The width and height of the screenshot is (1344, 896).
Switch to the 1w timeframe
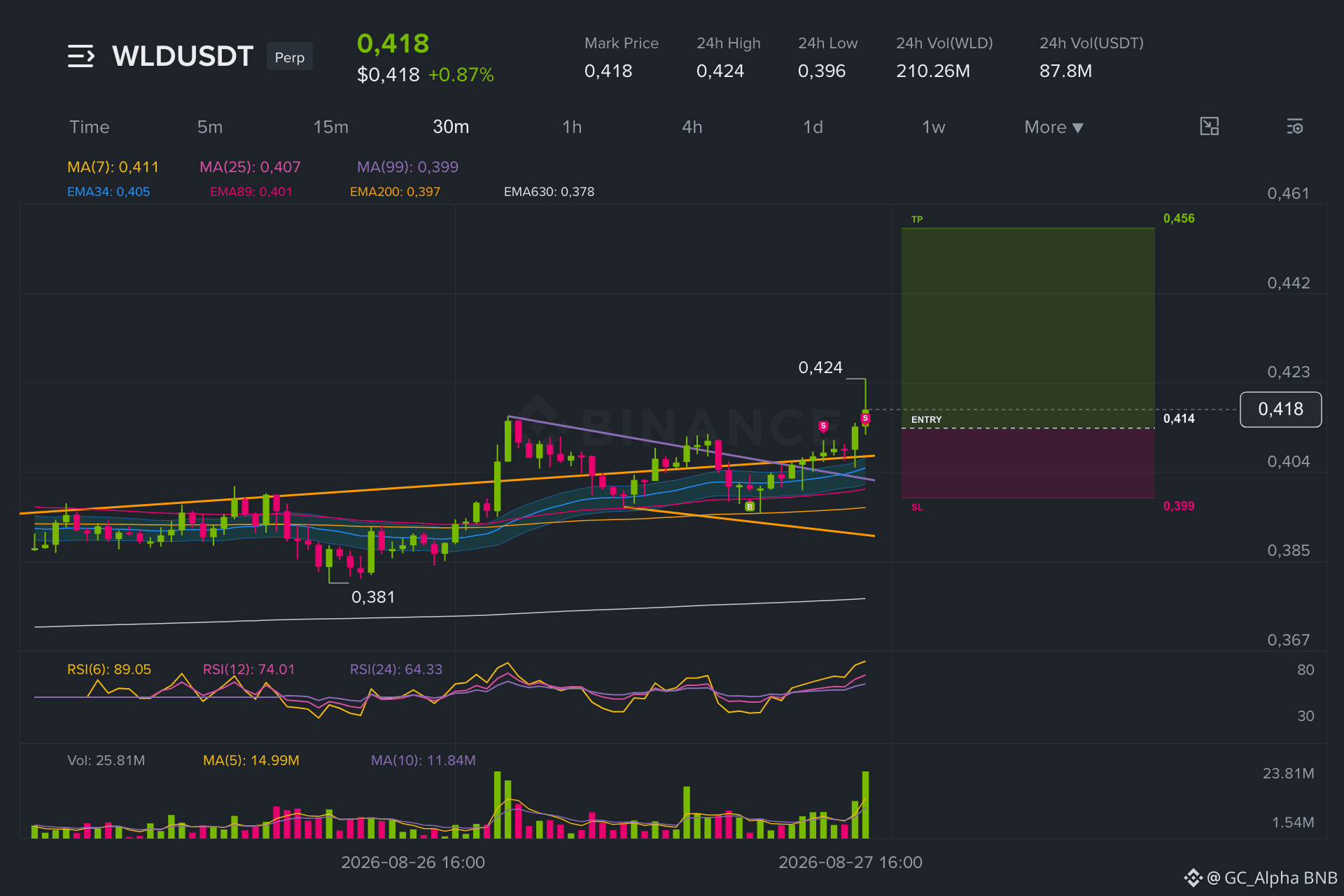[933, 127]
